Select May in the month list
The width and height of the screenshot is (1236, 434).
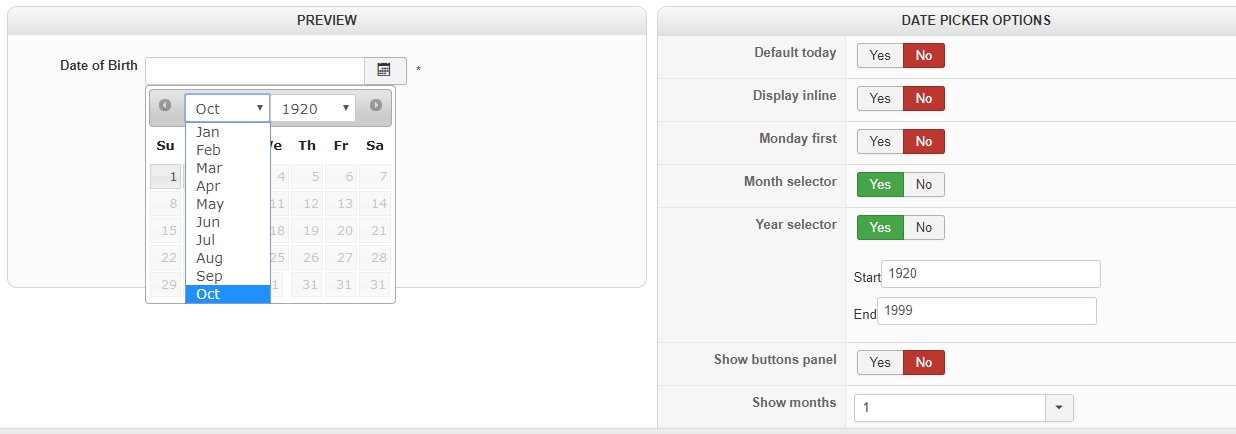pos(210,204)
